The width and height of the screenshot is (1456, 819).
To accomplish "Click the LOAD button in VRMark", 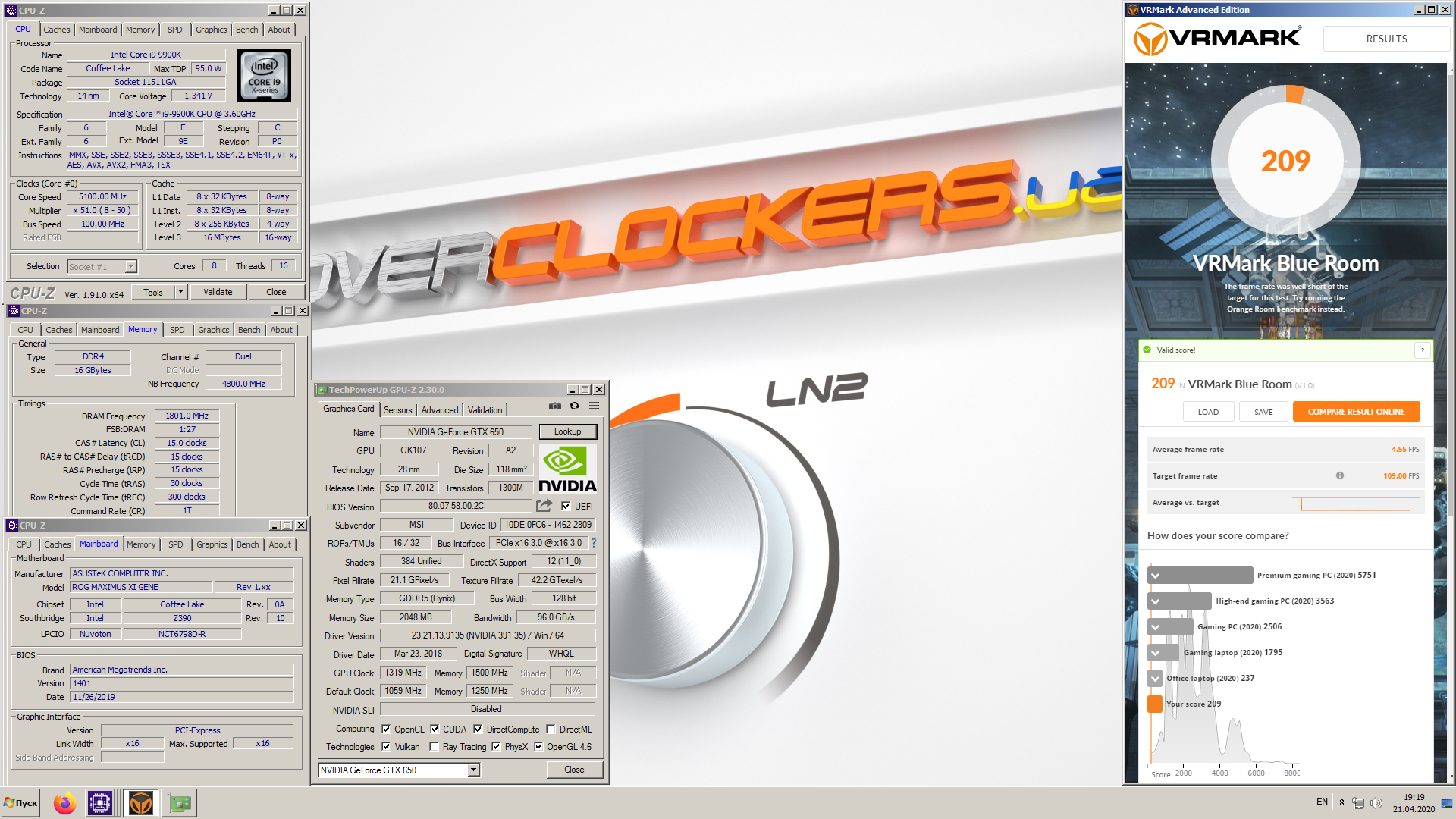I will pyautogui.click(x=1209, y=412).
